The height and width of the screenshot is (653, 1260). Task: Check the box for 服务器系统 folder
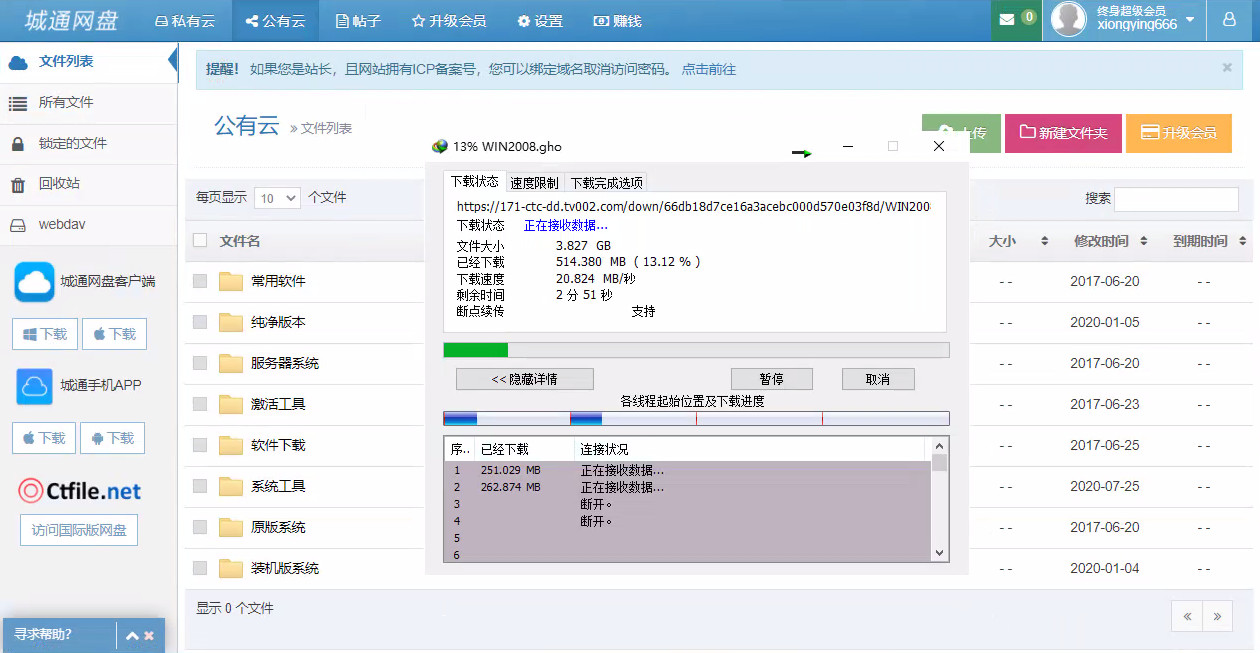200,363
